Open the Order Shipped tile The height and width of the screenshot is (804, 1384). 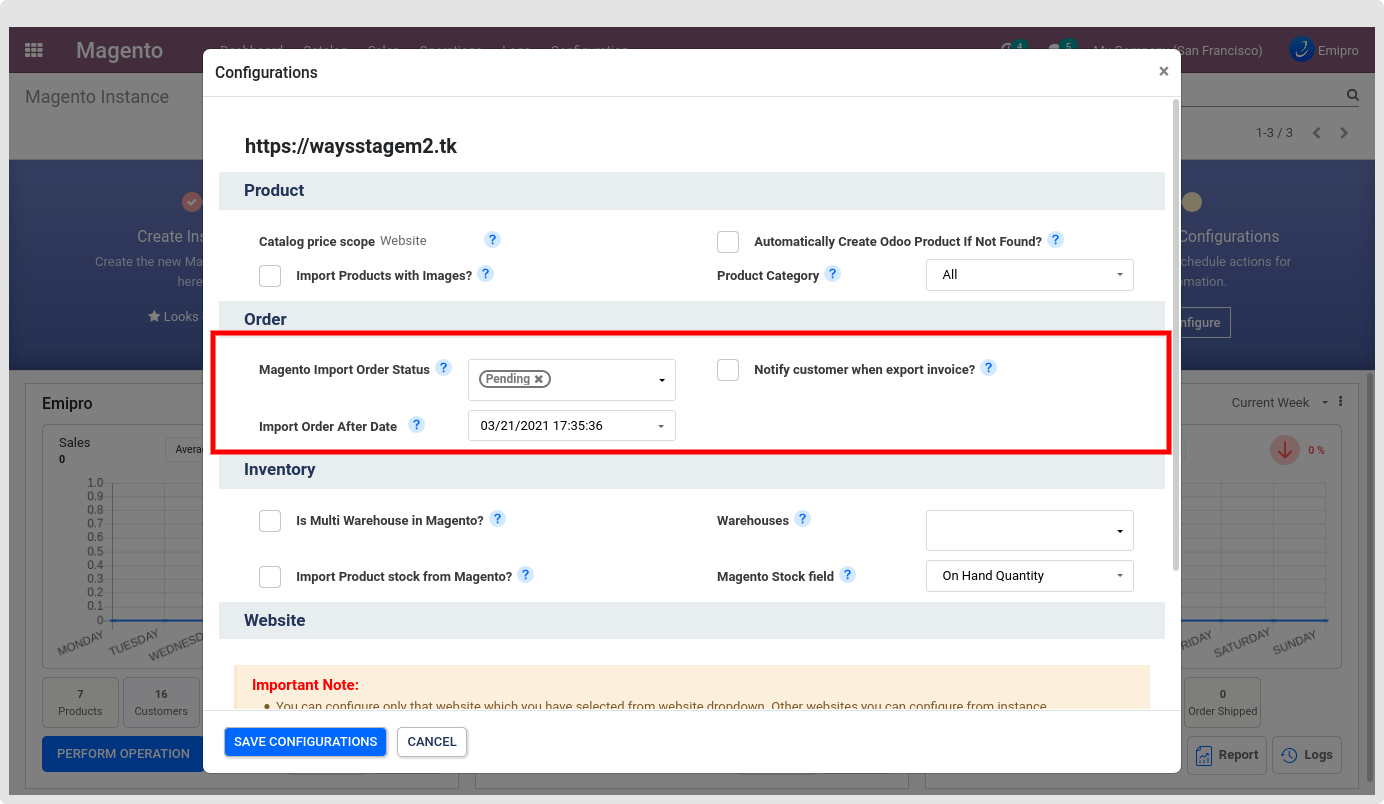tap(1222, 702)
